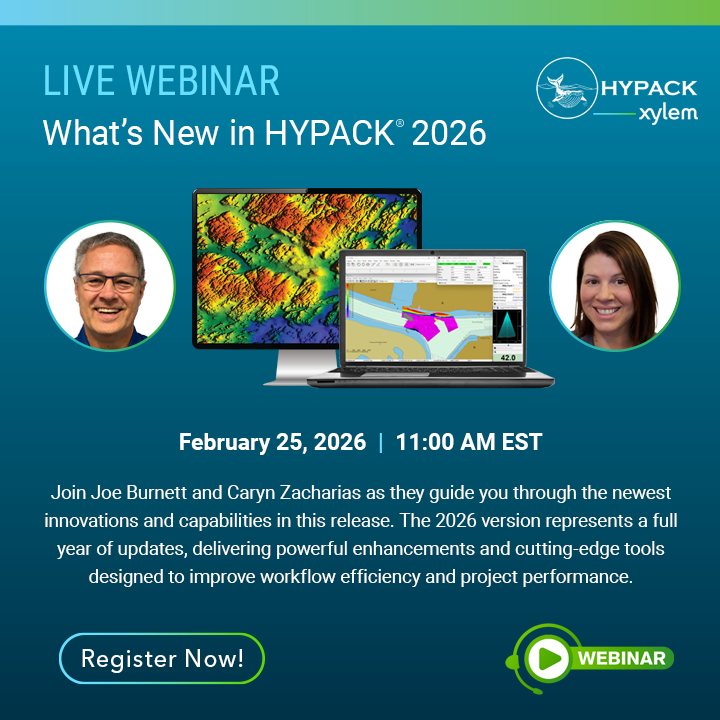Click the laptop screen with survey chart
Viewport: 720px width, 720px height.
[434, 308]
